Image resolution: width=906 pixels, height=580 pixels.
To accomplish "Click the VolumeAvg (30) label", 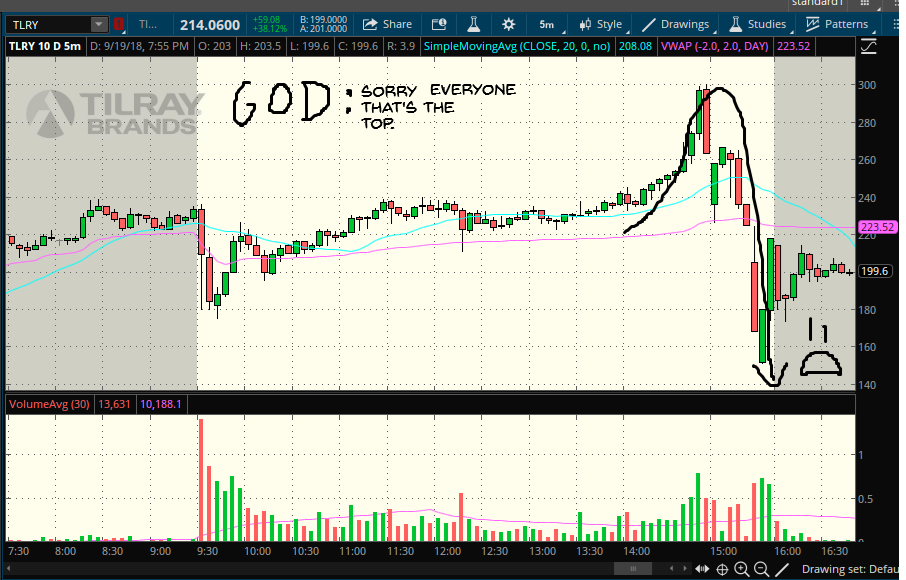I will click(x=49, y=404).
